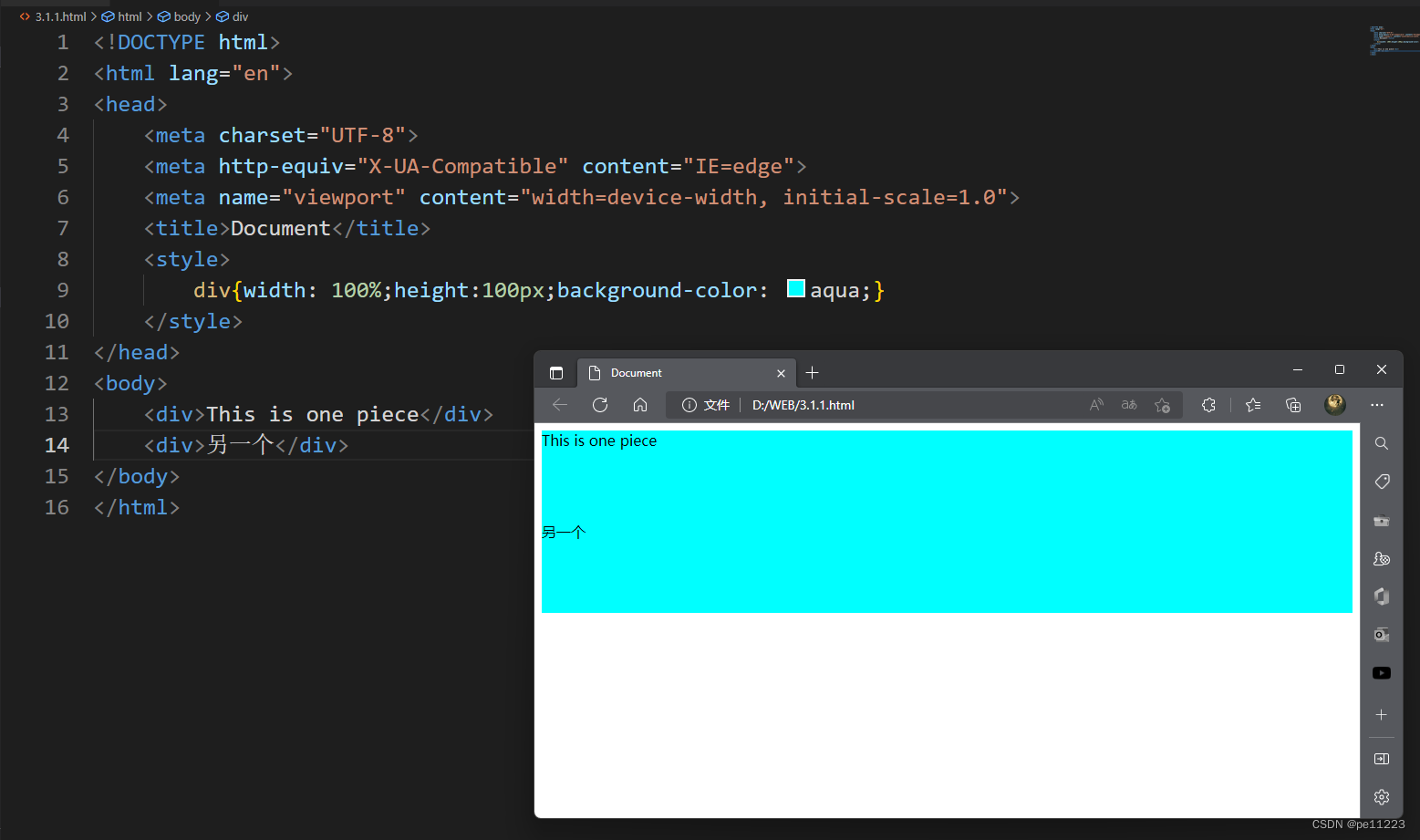Open the translate page icon
Viewport: 1420px width, 840px height.
1129,405
